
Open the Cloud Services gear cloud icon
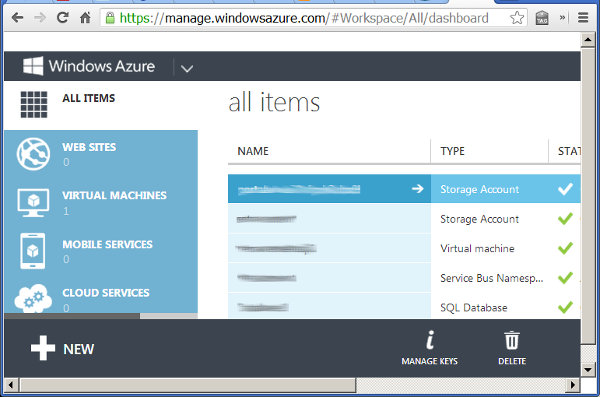pyautogui.click(x=33, y=299)
